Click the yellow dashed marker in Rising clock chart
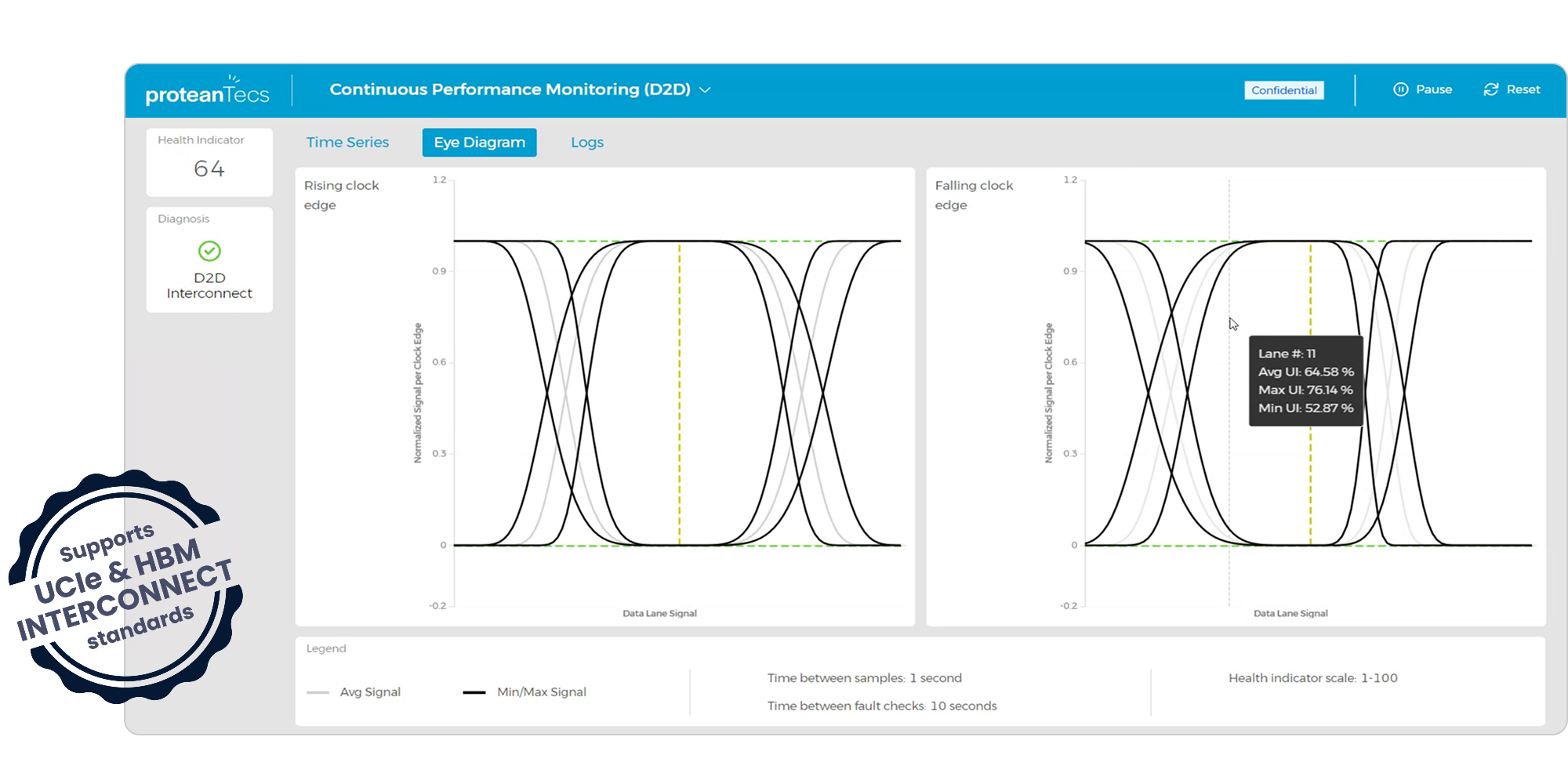The image size is (1568, 784). (680, 392)
